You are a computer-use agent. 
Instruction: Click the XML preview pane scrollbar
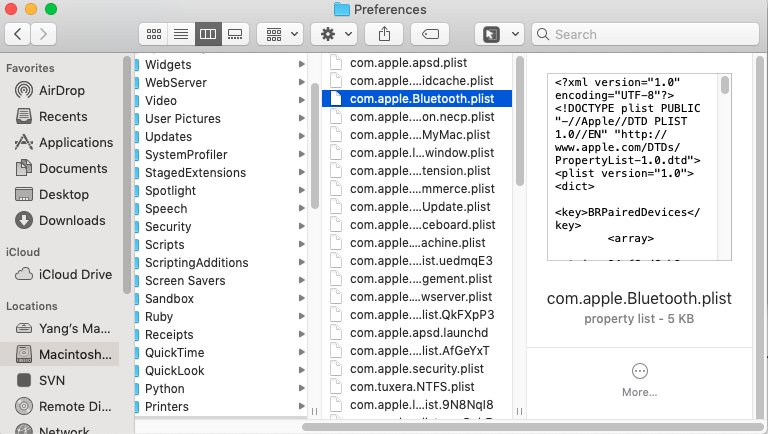[x=725, y=84]
